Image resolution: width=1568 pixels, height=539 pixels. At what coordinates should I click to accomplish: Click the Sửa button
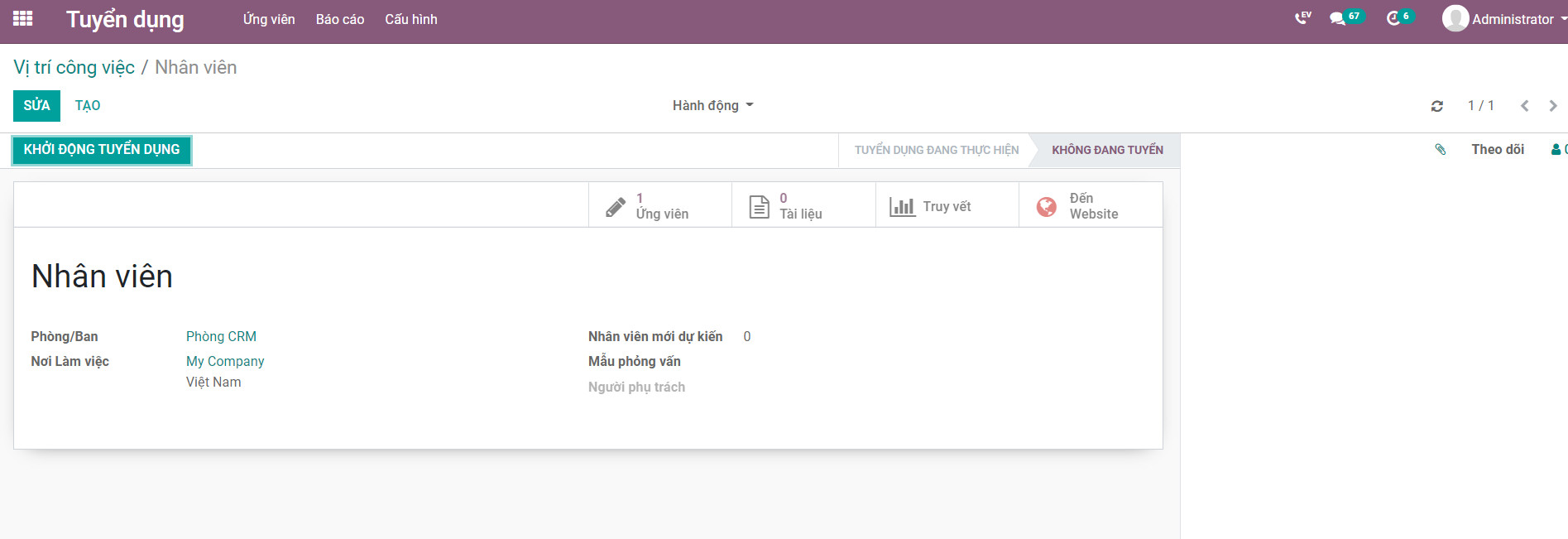click(36, 106)
